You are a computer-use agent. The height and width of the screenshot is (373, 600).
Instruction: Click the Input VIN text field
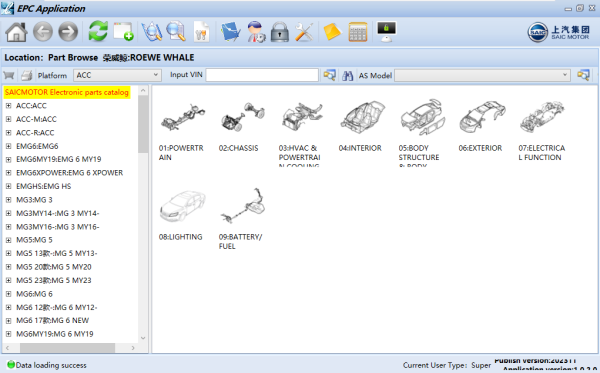click(262, 75)
